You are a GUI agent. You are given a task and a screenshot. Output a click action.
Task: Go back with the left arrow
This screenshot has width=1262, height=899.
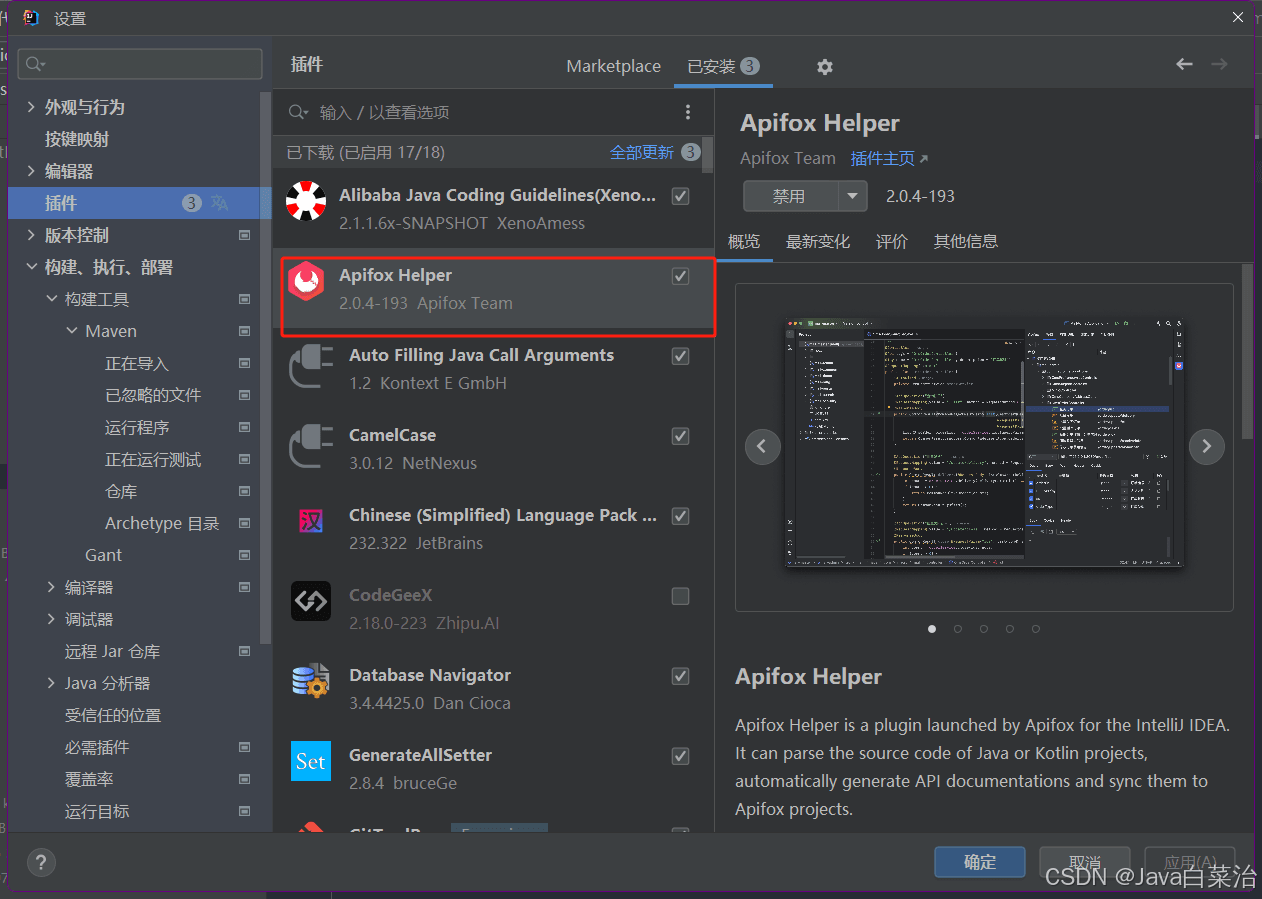point(1184,64)
